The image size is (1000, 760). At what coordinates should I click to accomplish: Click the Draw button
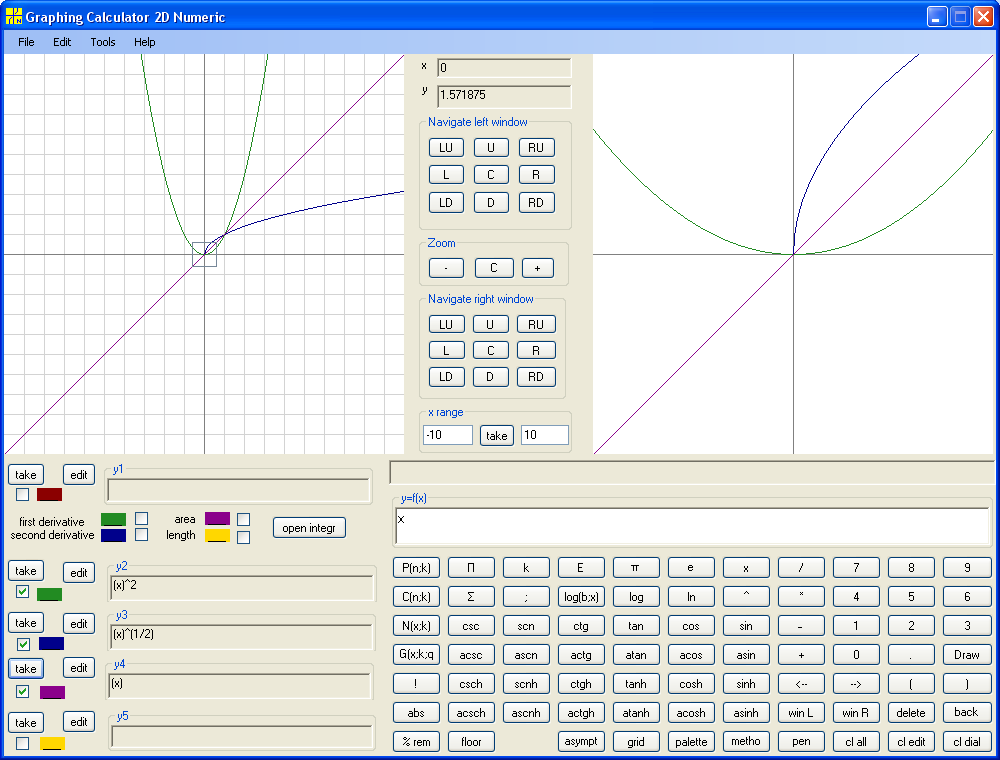(x=967, y=655)
